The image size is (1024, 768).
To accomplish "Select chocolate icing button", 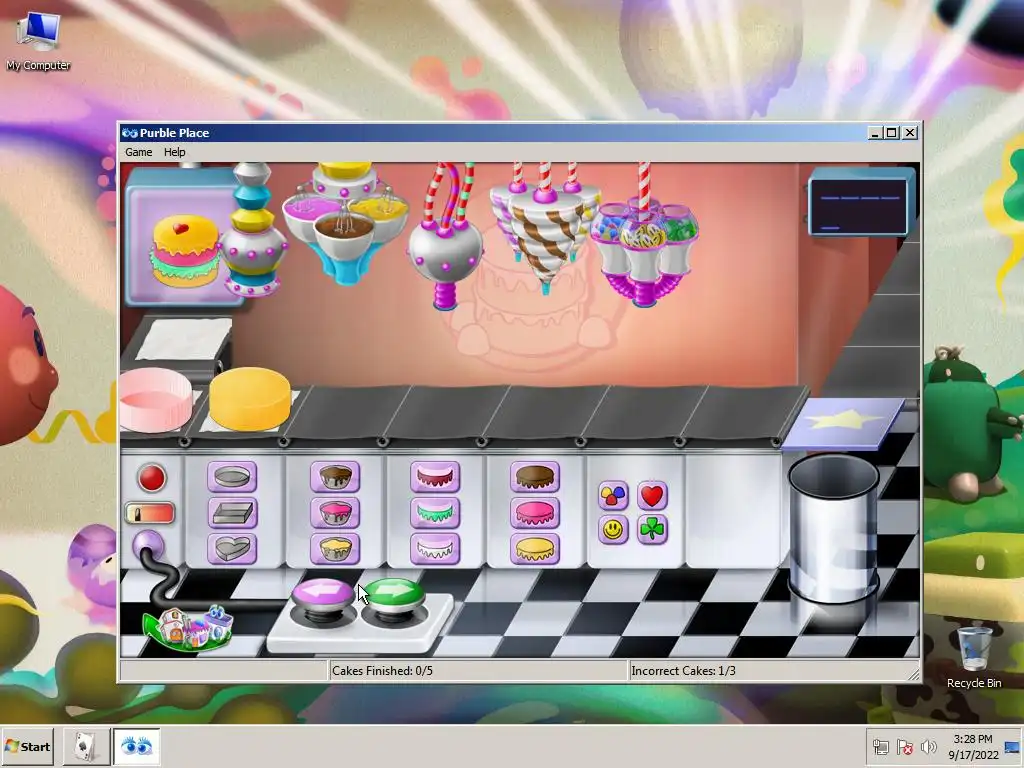I will (x=535, y=477).
